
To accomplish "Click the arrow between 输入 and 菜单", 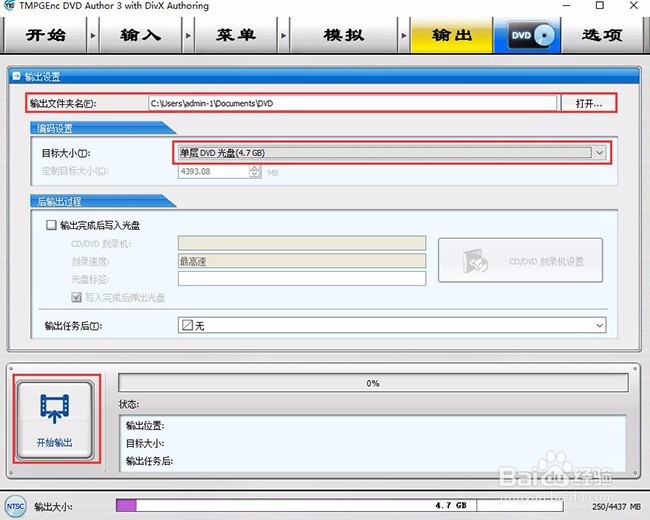I will (x=189, y=36).
